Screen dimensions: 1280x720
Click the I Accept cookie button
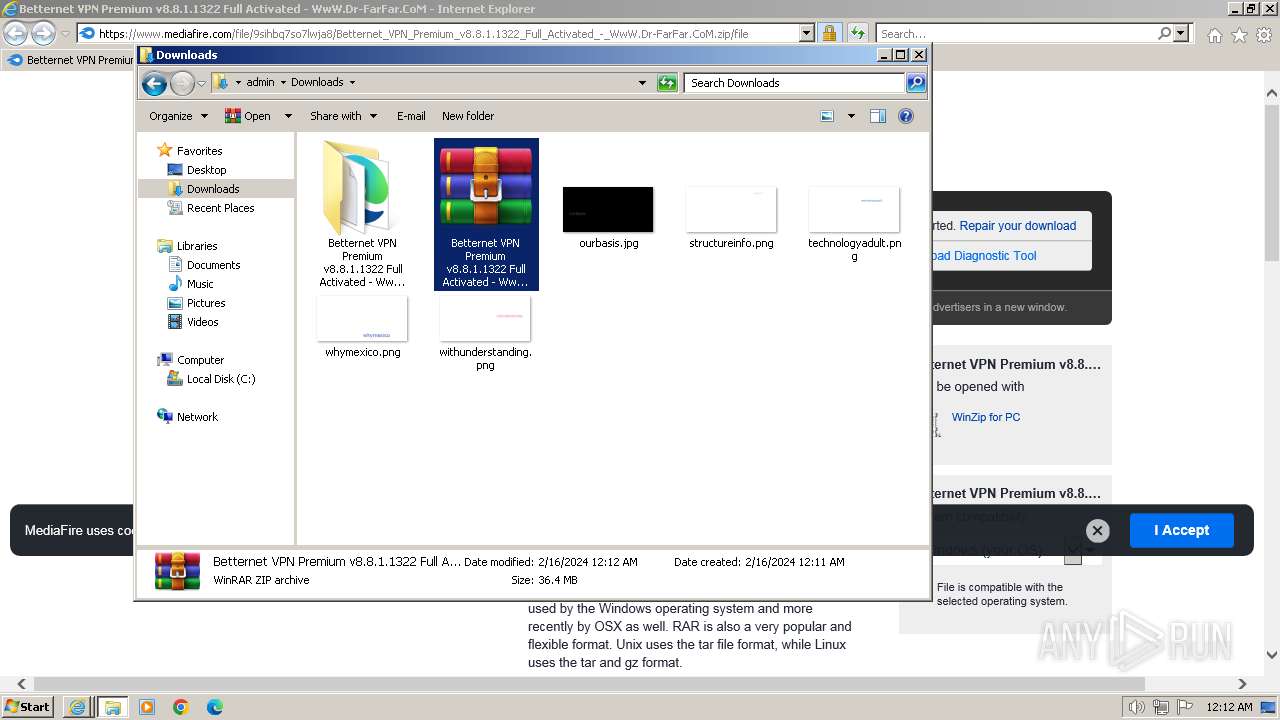tap(1181, 530)
